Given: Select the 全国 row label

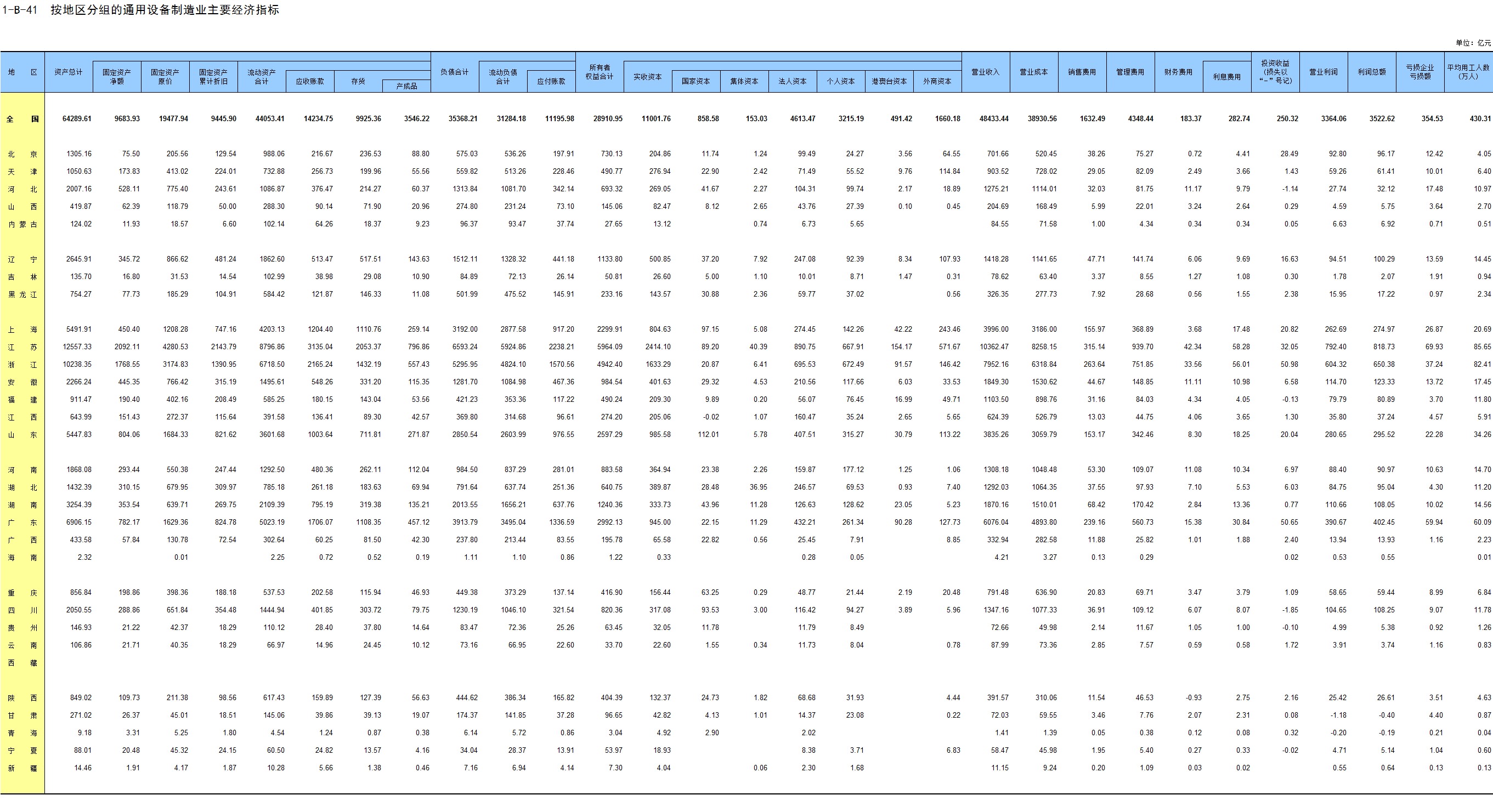Looking at the screenshot, I should pos(22,119).
